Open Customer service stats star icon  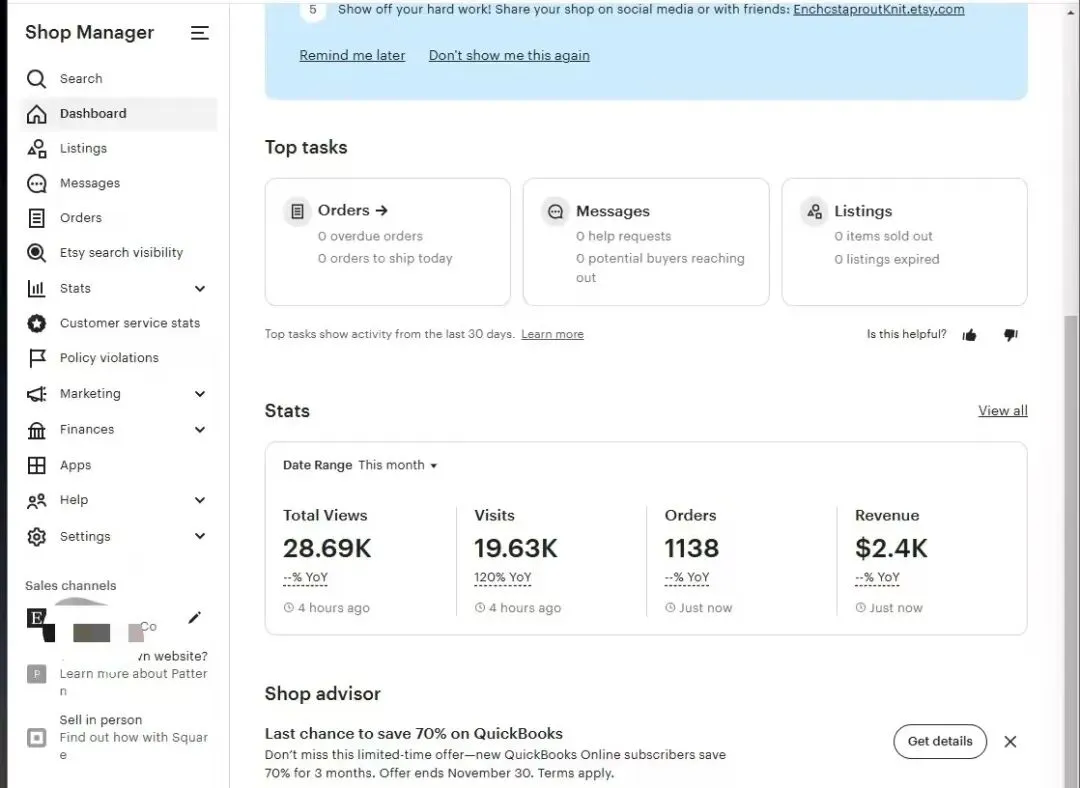click(37, 323)
